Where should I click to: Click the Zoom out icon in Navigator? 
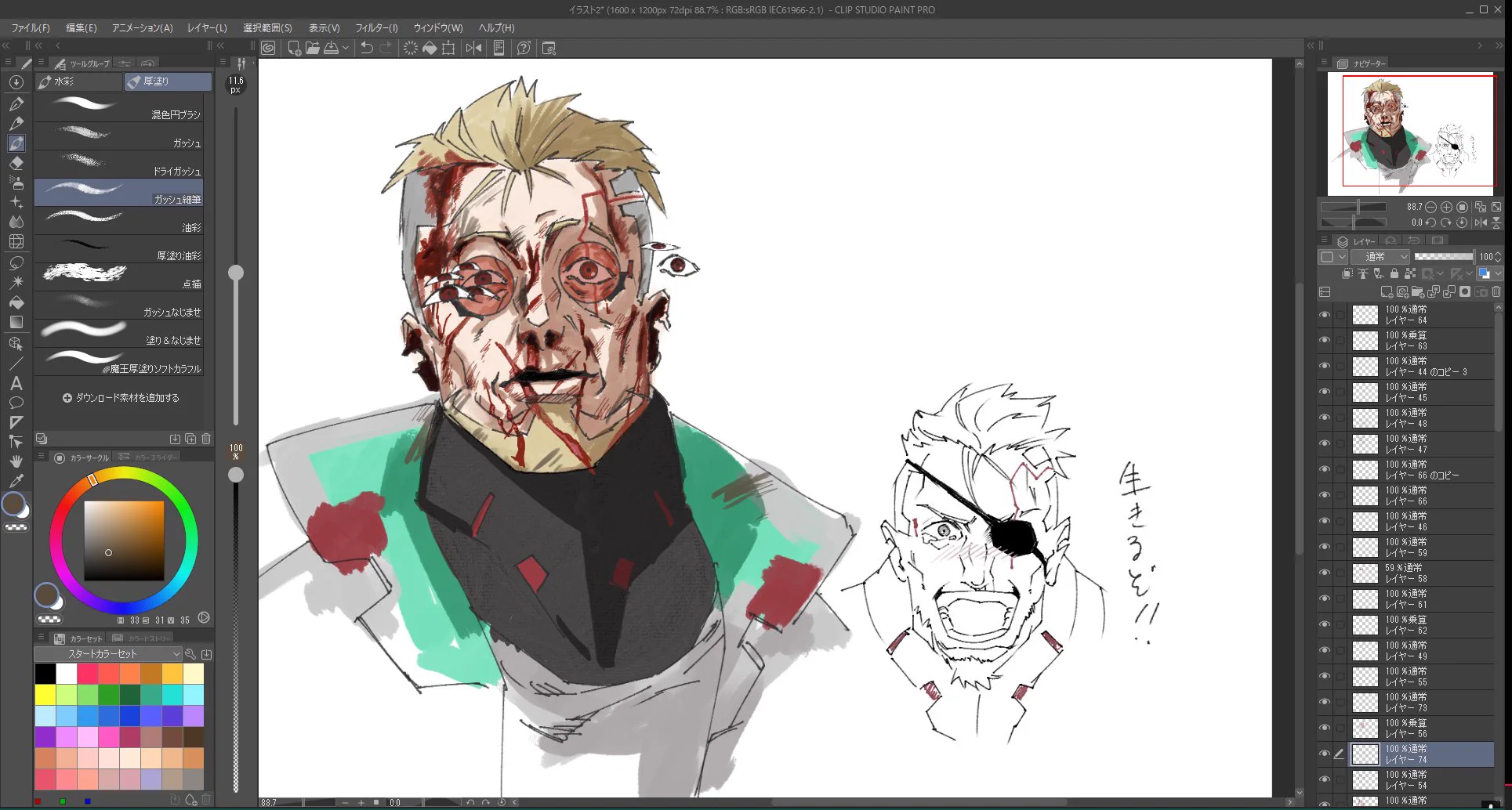point(1431,207)
